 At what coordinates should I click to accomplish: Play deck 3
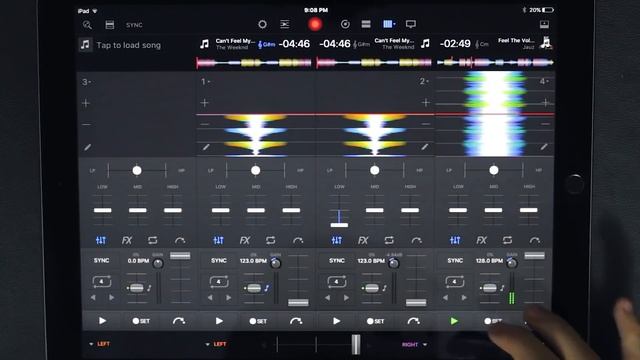point(102,321)
